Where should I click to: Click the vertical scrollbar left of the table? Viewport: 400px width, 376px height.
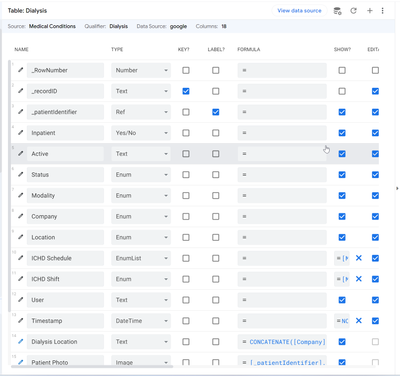pos(9,186)
